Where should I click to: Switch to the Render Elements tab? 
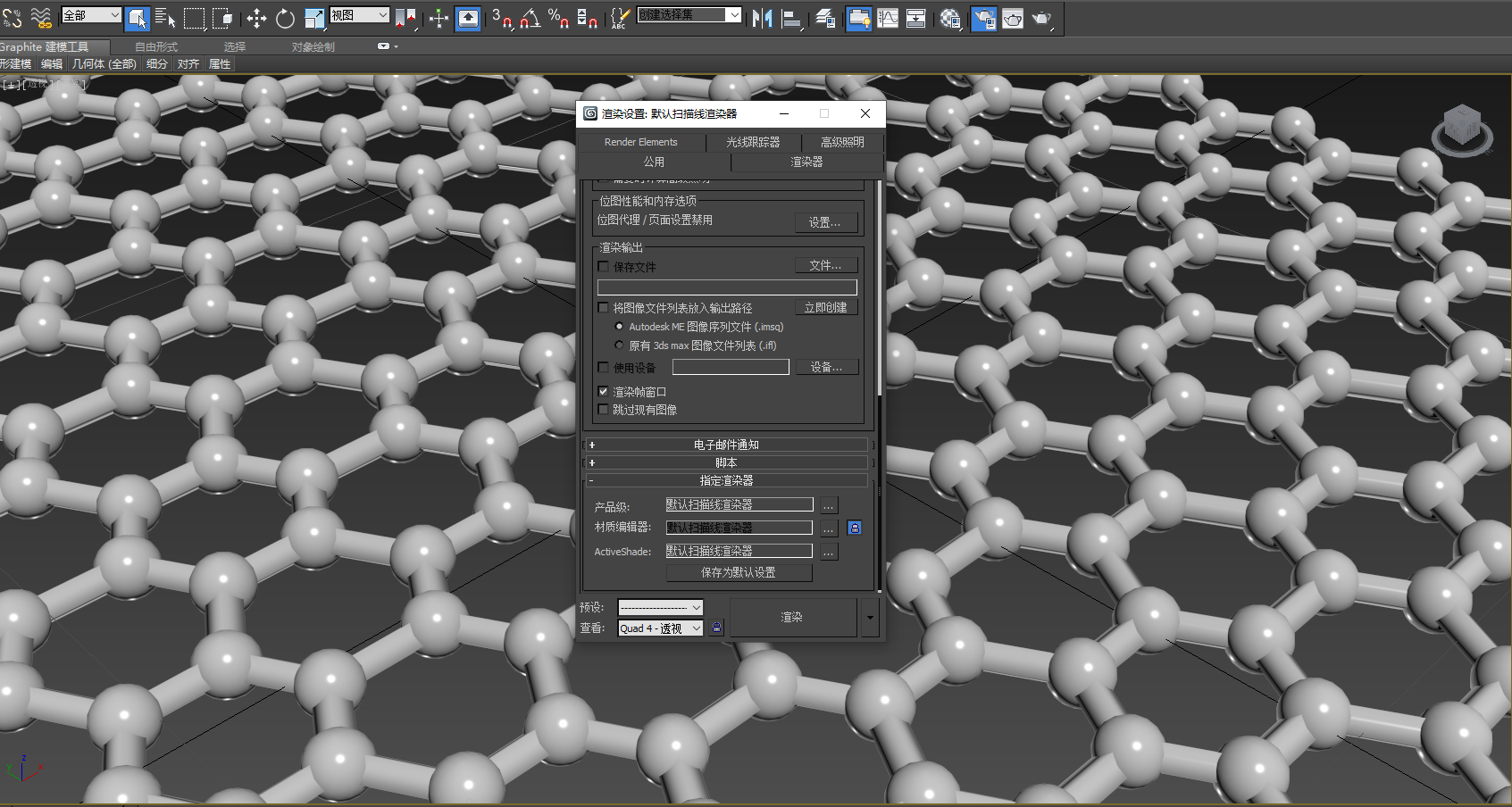point(641,142)
